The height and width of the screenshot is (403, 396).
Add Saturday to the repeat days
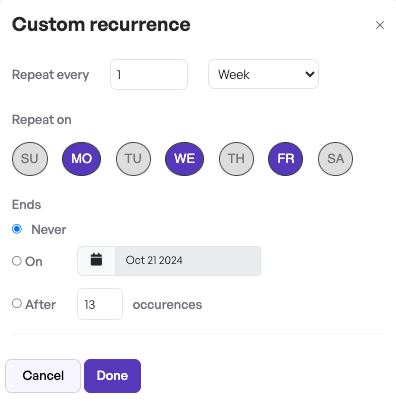point(335,159)
